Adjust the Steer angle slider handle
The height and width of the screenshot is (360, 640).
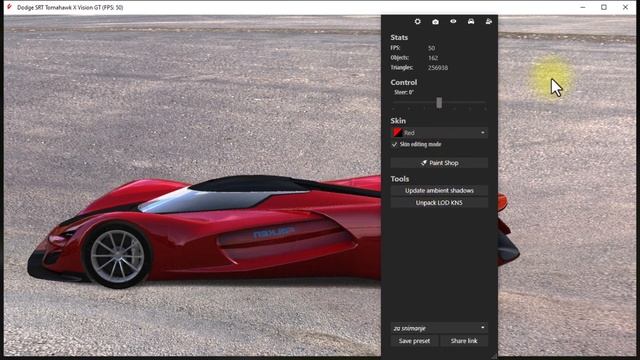point(439,102)
